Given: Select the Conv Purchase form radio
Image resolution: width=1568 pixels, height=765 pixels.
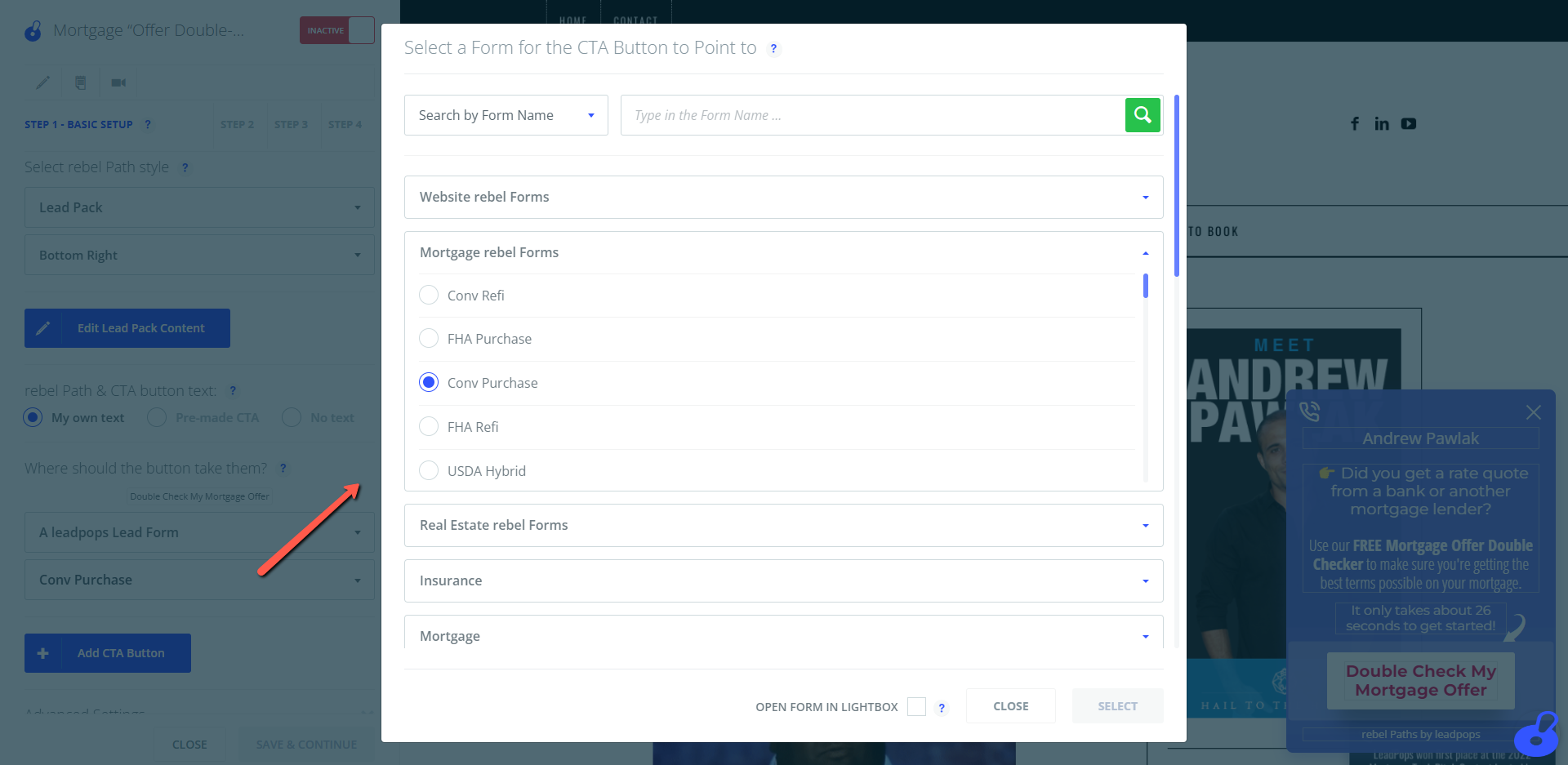Looking at the screenshot, I should 429,382.
